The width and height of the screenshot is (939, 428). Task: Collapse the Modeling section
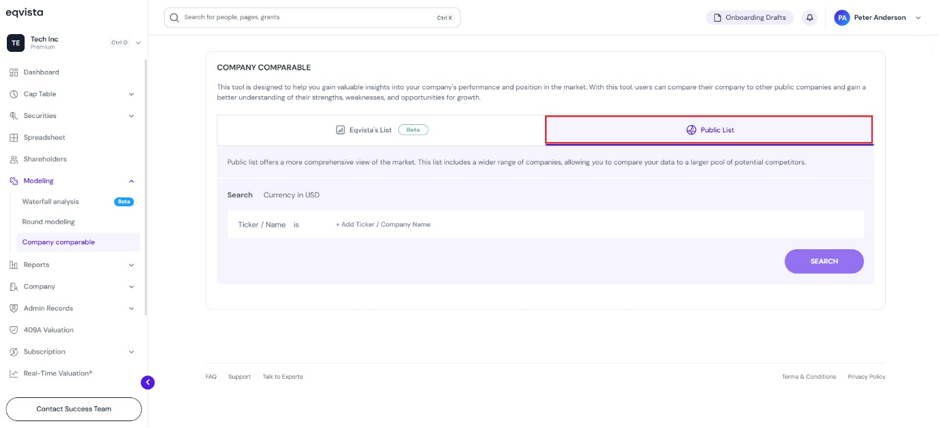pos(132,181)
